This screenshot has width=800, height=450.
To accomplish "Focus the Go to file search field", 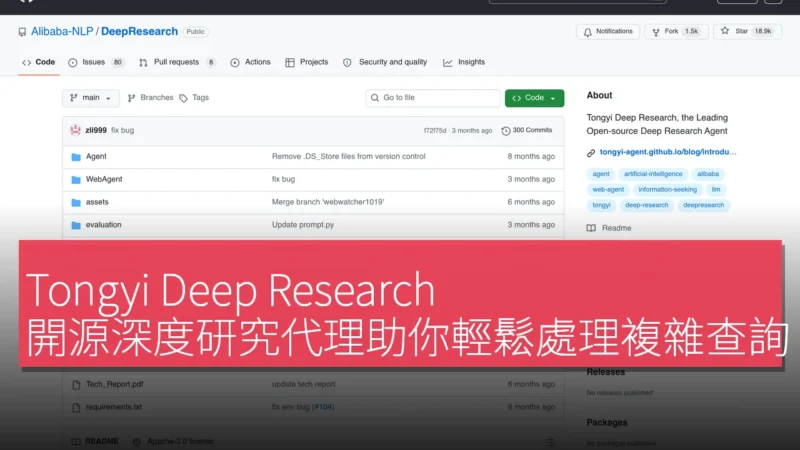I will [433, 98].
